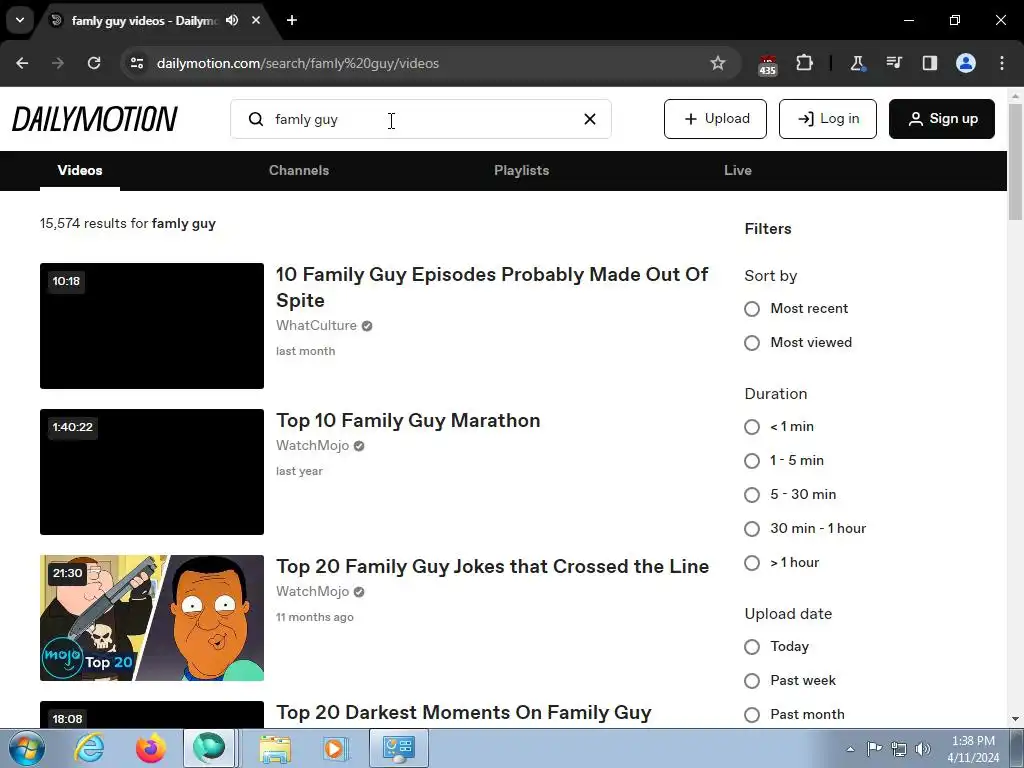Click the scrollbar down arrow
The image size is (1024, 768).
coord(1016,720)
